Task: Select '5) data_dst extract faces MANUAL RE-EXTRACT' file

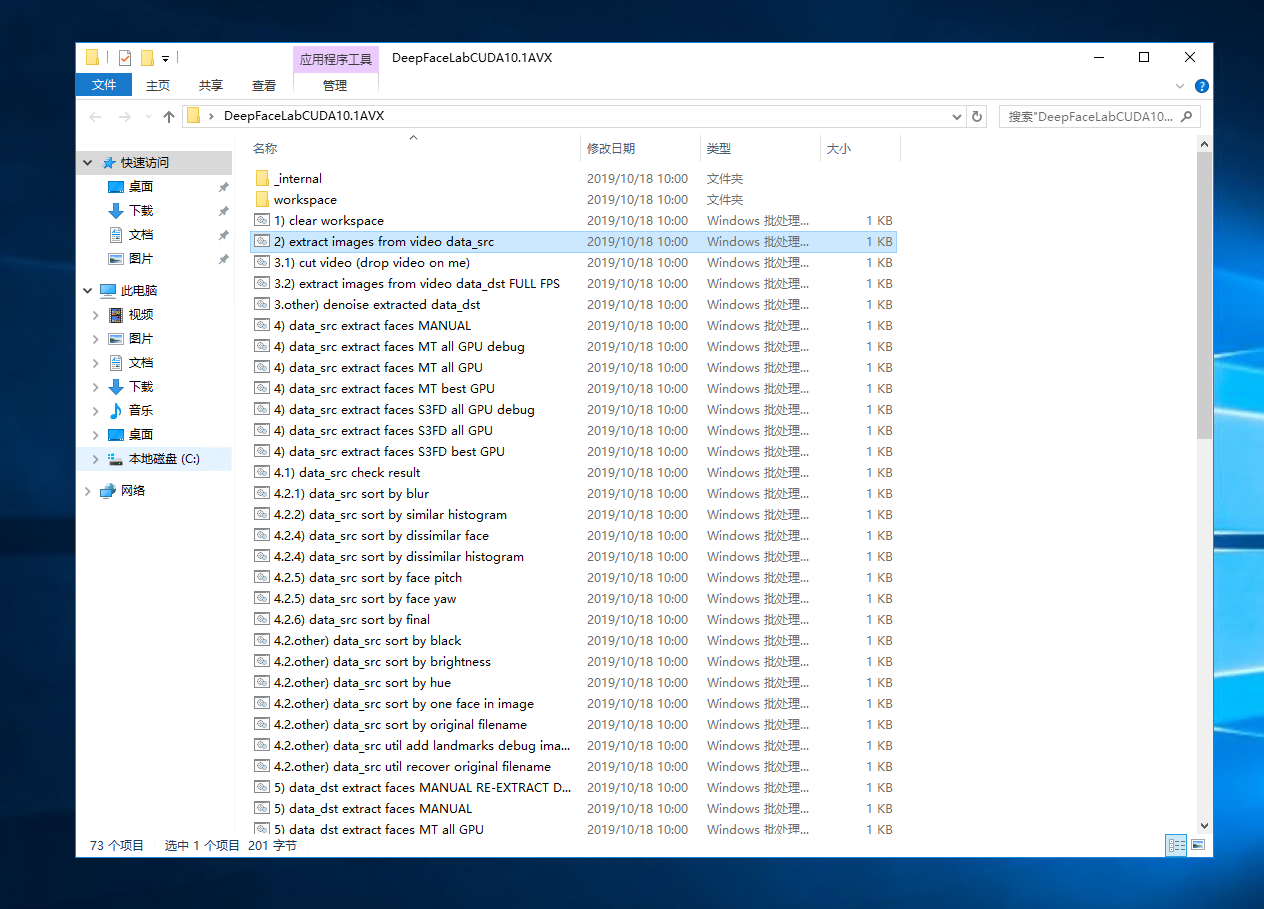Action: [573, 787]
